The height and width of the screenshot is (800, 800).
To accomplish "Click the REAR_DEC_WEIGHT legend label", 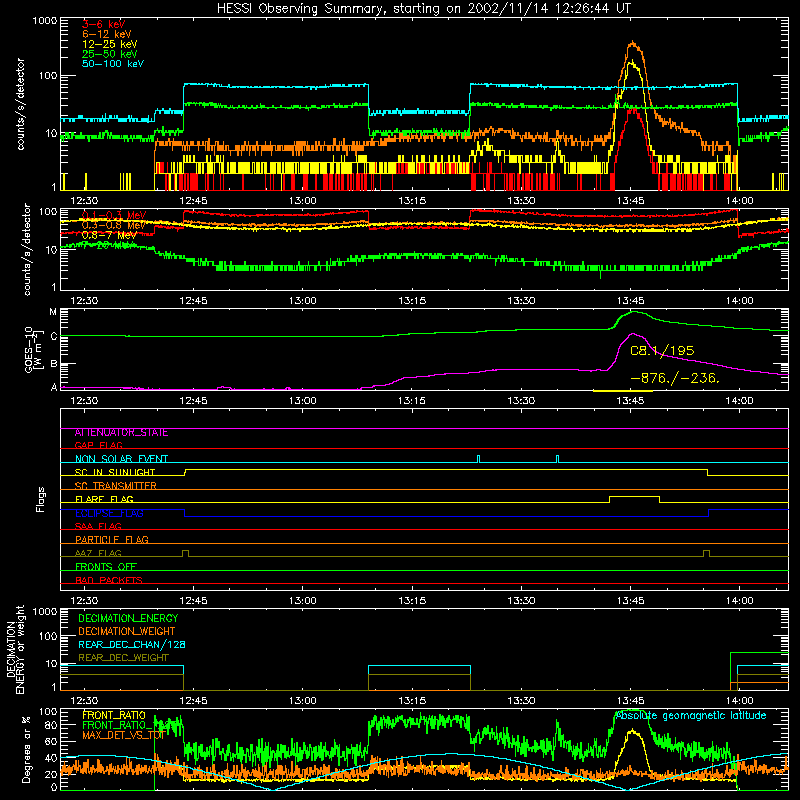I will tap(123, 658).
